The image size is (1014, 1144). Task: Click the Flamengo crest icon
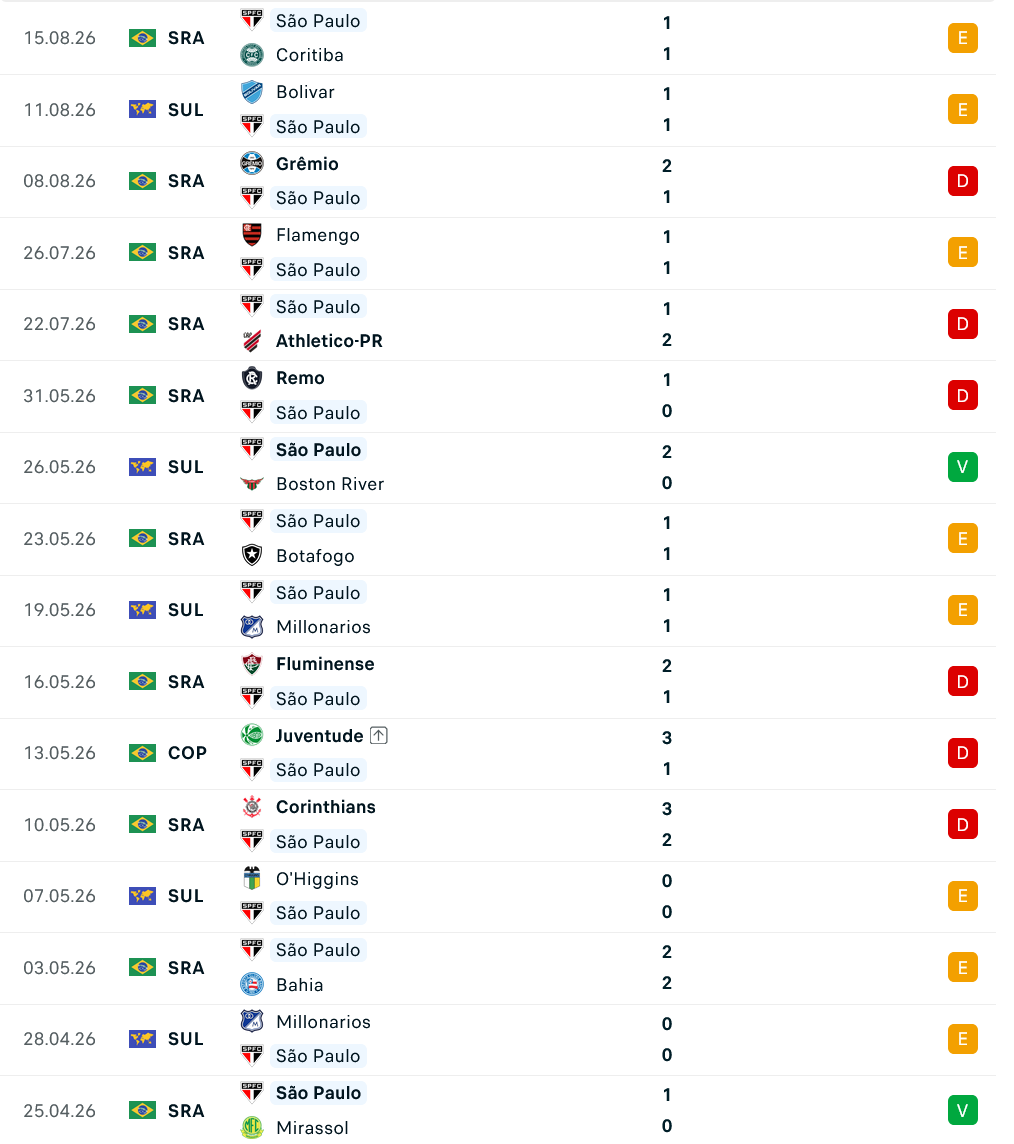(252, 235)
